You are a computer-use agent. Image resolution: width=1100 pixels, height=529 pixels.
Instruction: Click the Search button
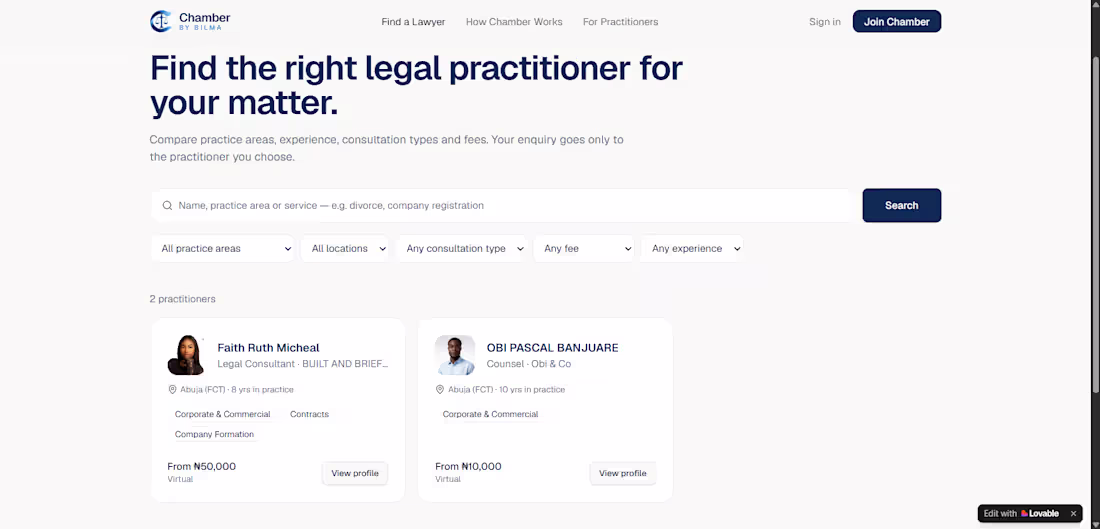click(901, 206)
